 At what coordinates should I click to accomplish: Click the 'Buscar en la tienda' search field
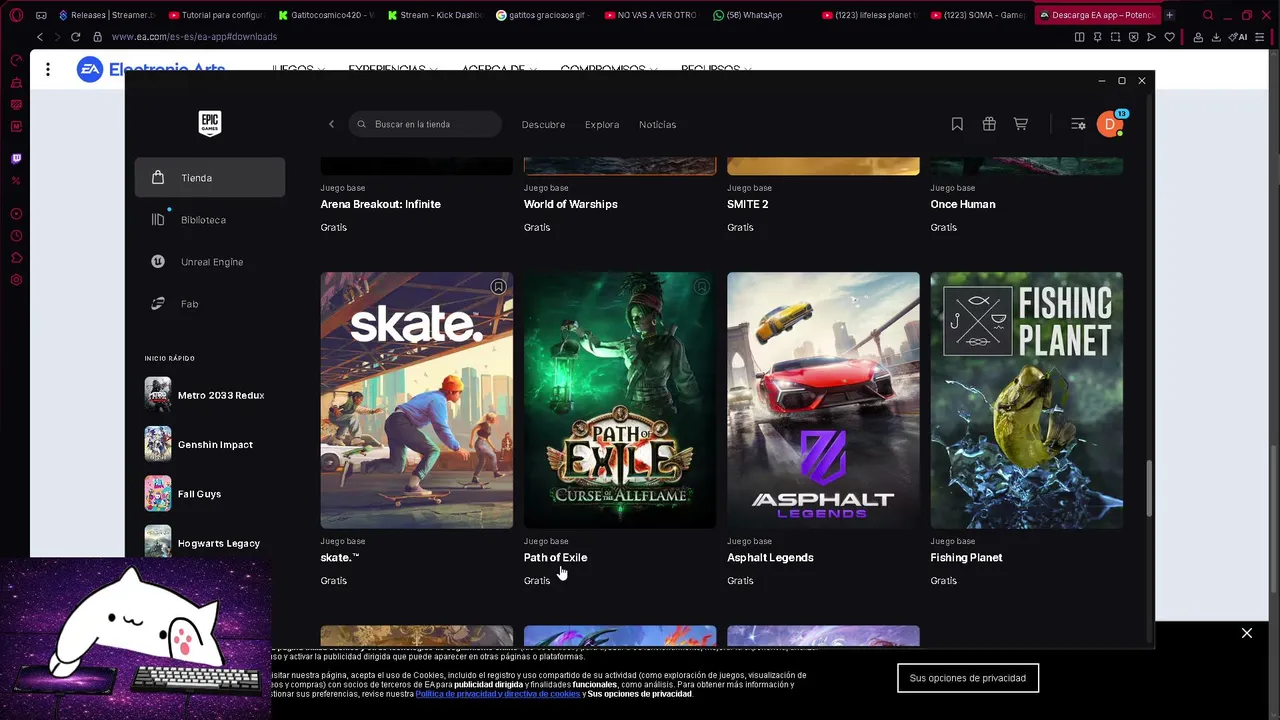coord(425,124)
